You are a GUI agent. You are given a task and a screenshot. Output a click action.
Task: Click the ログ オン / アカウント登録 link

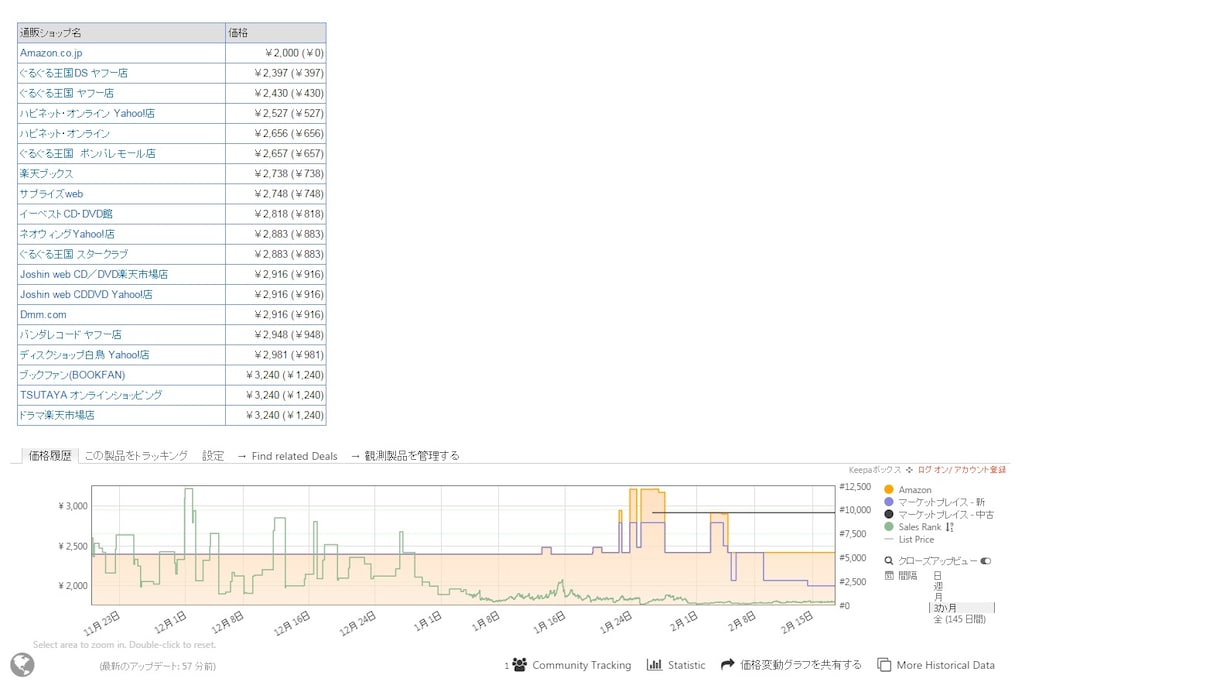(x=962, y=470)
